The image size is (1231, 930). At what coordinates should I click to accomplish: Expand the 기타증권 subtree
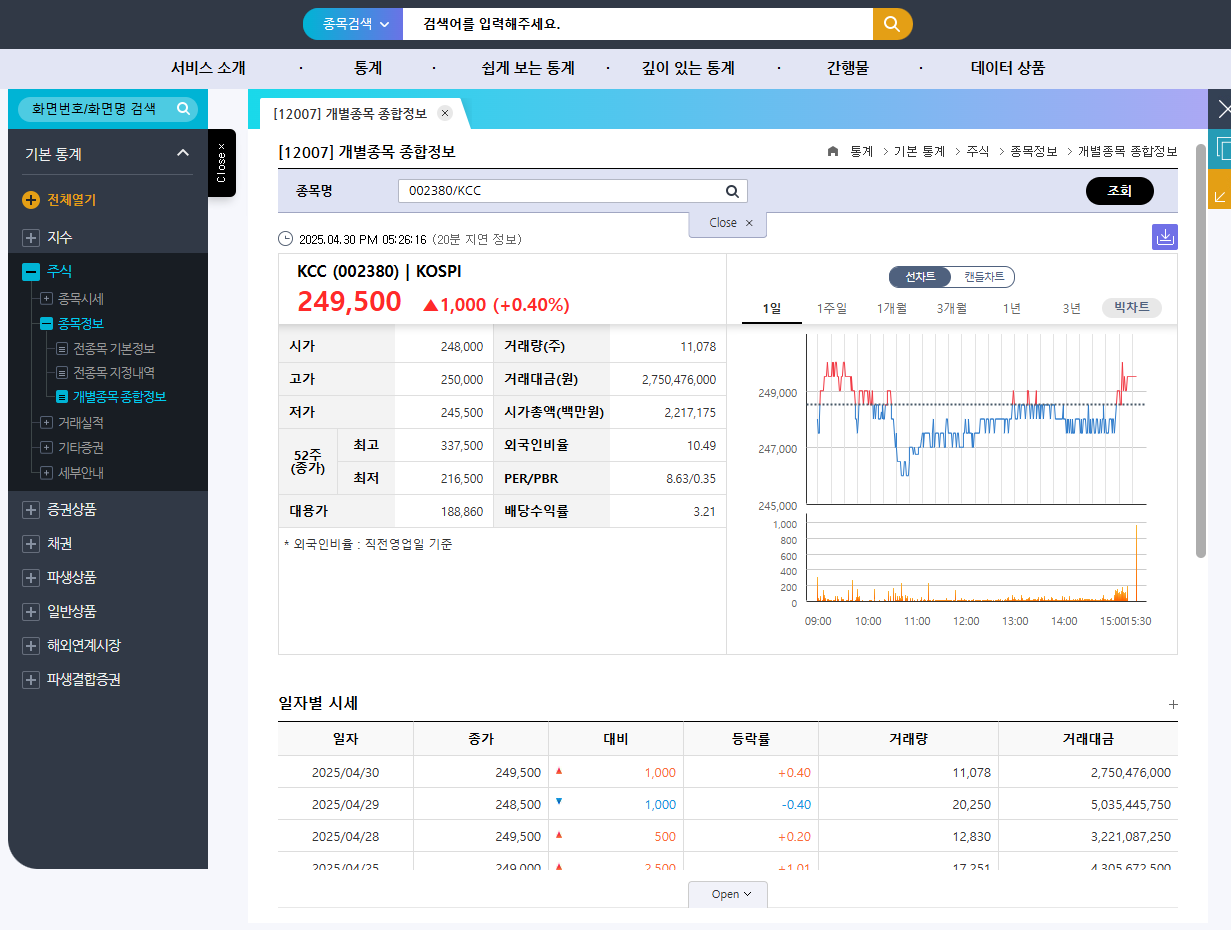(46, 448)
